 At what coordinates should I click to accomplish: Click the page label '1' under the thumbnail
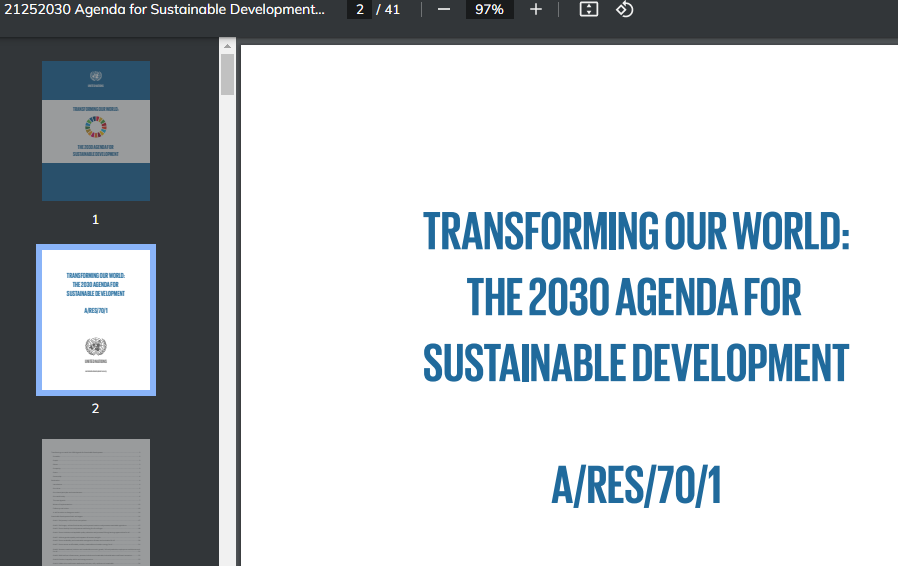click(x=96, y=219)
